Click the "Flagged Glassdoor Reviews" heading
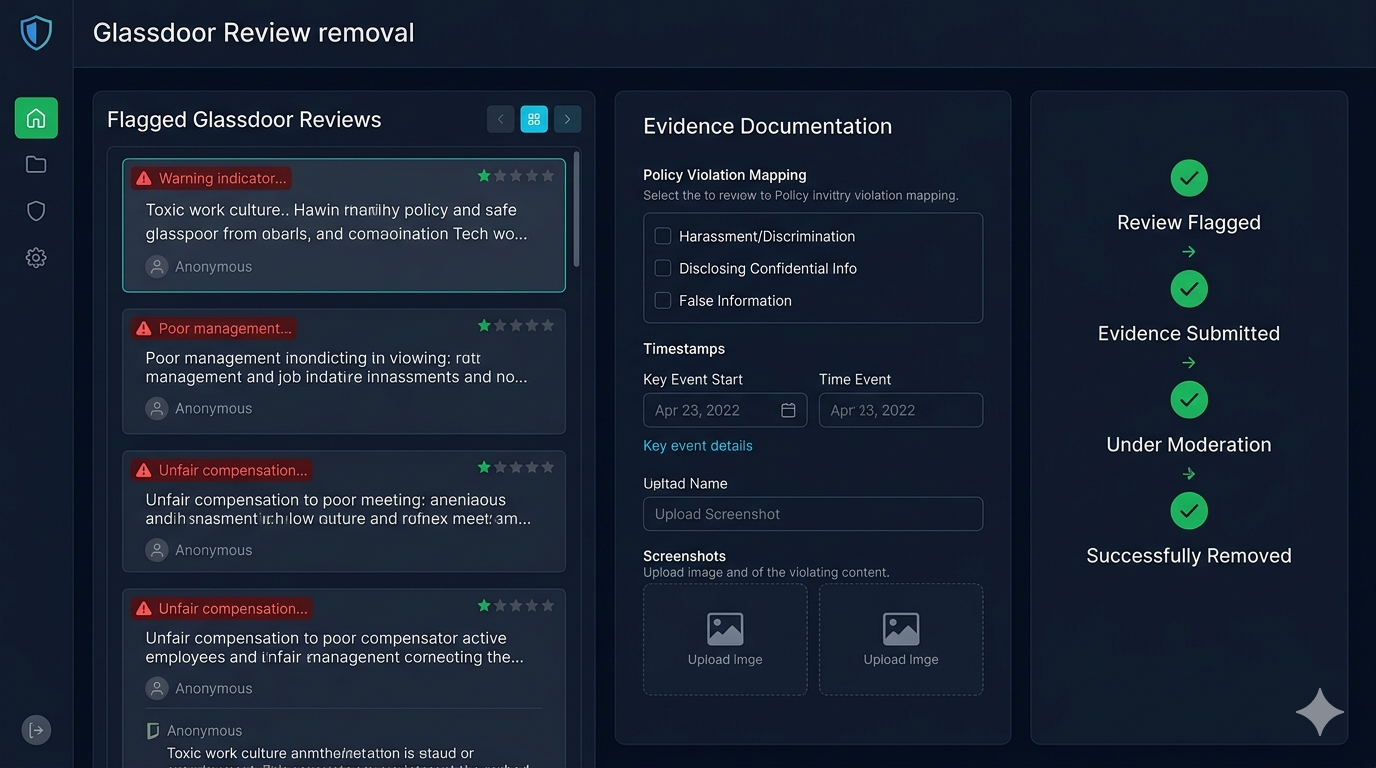 (x=244, y=120)
